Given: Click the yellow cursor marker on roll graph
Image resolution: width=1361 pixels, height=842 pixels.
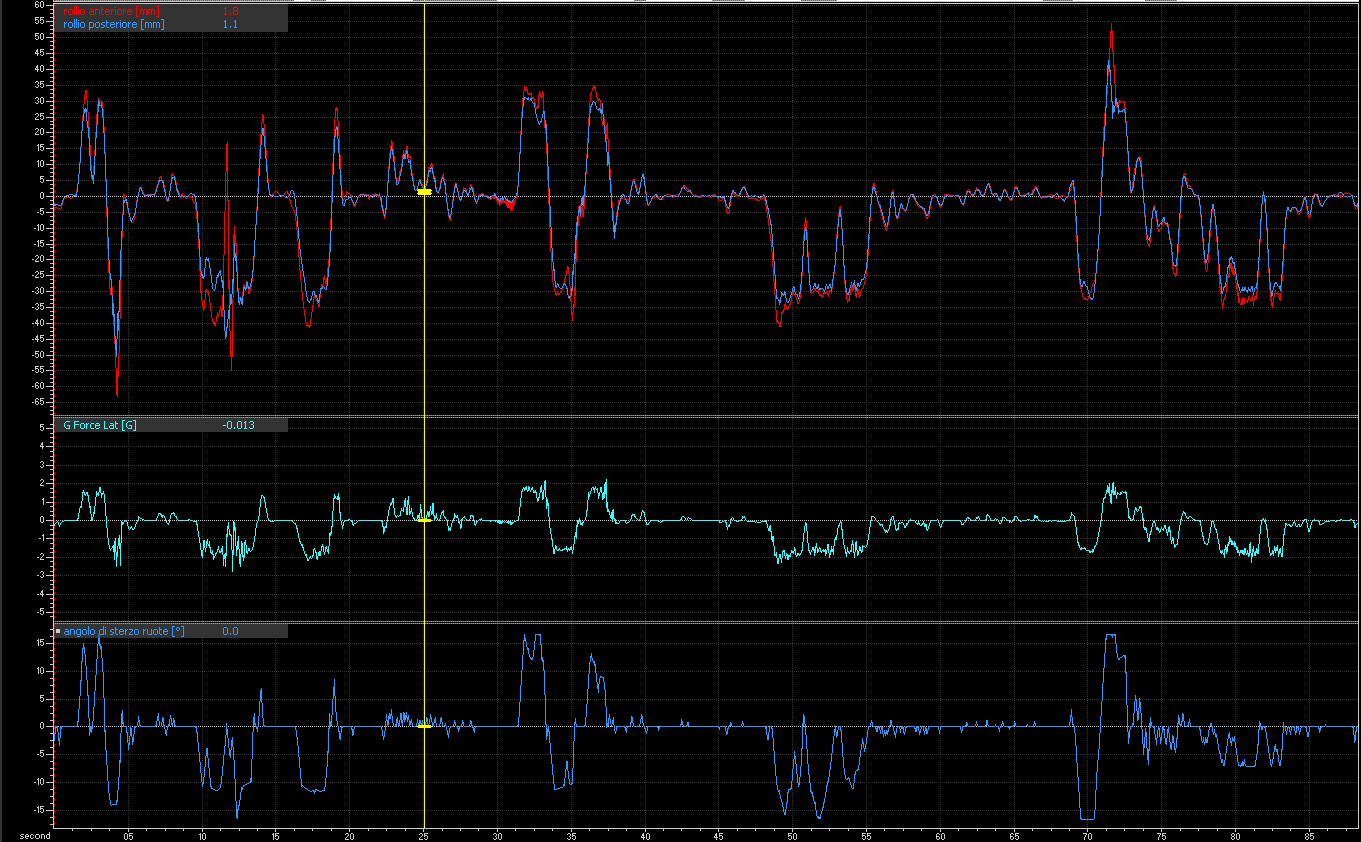Looking at the screenshot, I should point(424,191).
